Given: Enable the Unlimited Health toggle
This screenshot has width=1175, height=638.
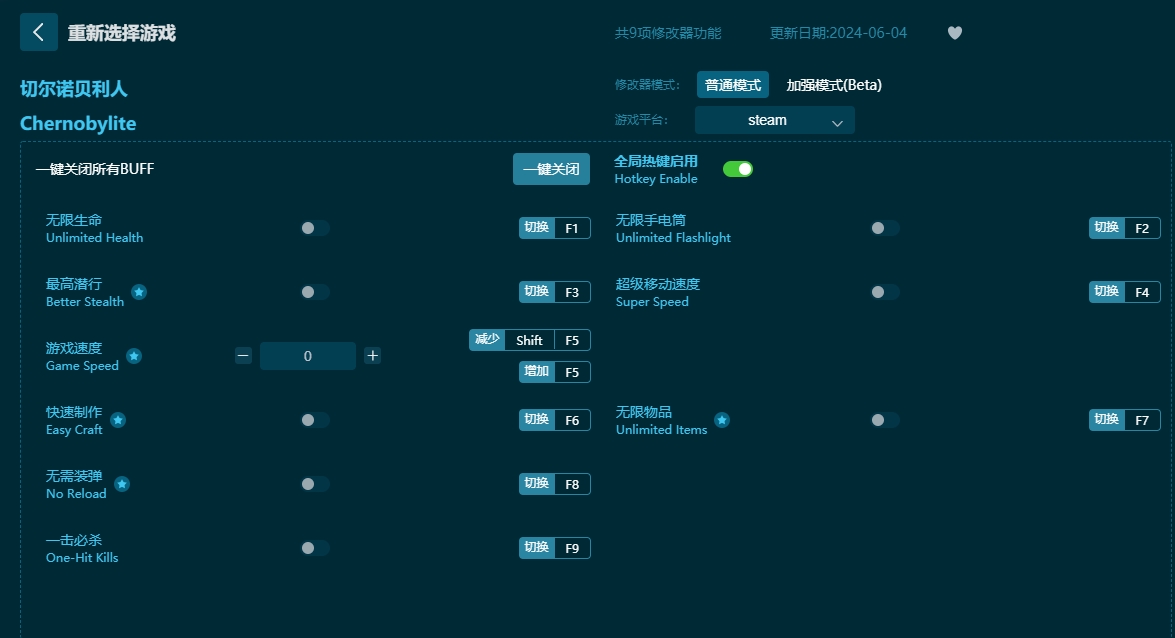Looking at the screenshot, I should pyautogui.click(x=314, y=227).
